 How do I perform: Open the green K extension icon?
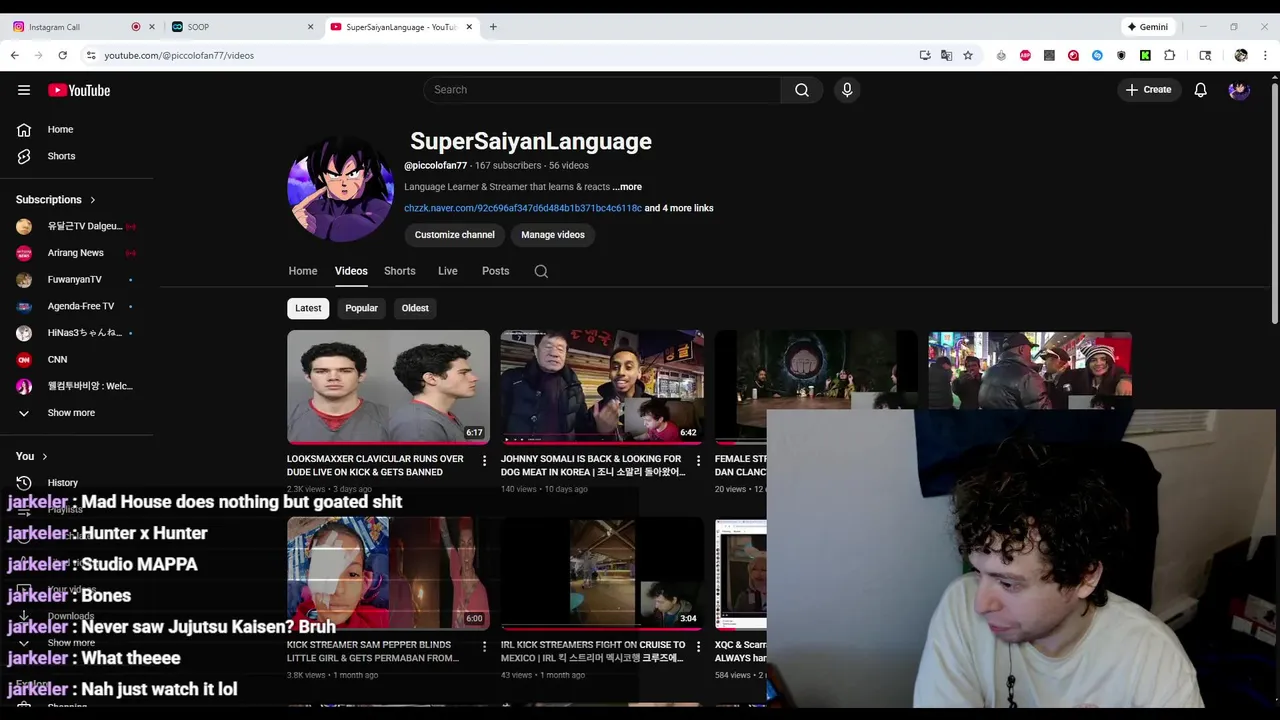[x=1145, y=55]
